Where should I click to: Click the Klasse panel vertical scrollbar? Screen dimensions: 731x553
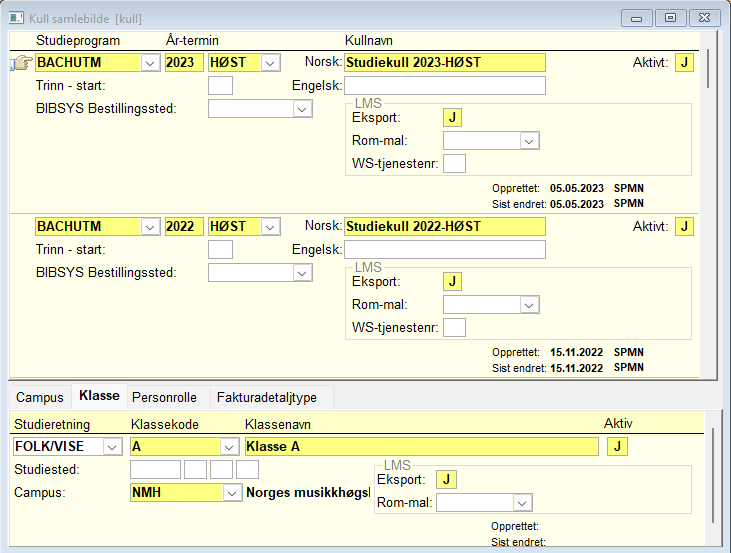[x=713, y=476]
